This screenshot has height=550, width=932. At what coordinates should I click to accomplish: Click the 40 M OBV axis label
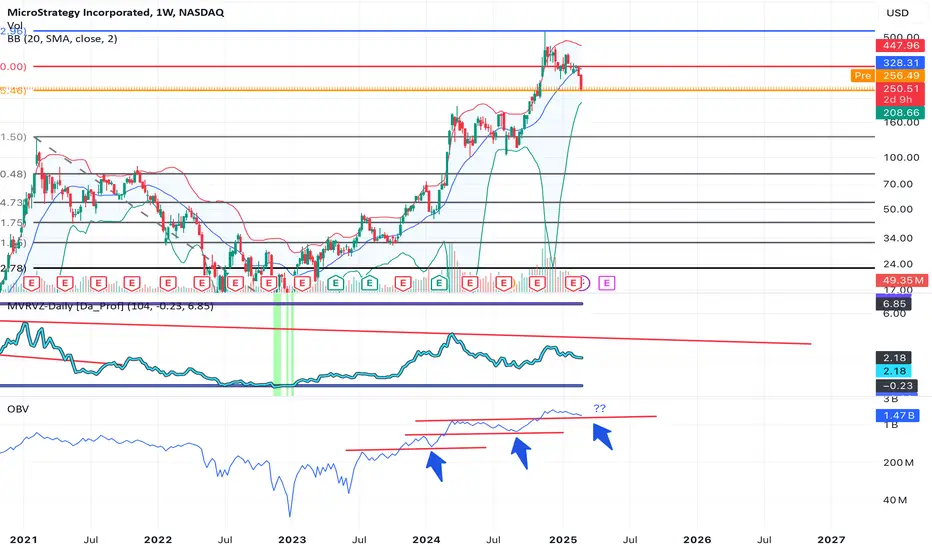pos(895,500)
